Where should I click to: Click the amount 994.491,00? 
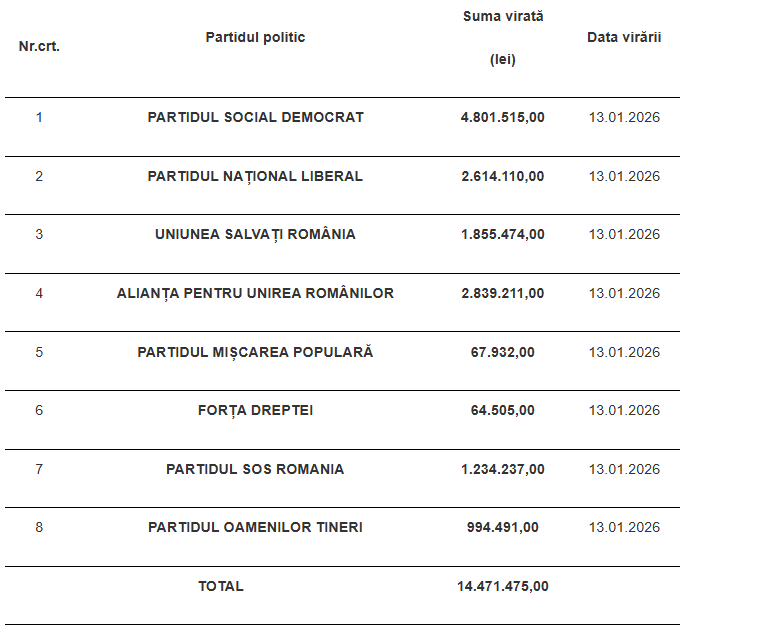pyautogui.click(x=503, y=528)
